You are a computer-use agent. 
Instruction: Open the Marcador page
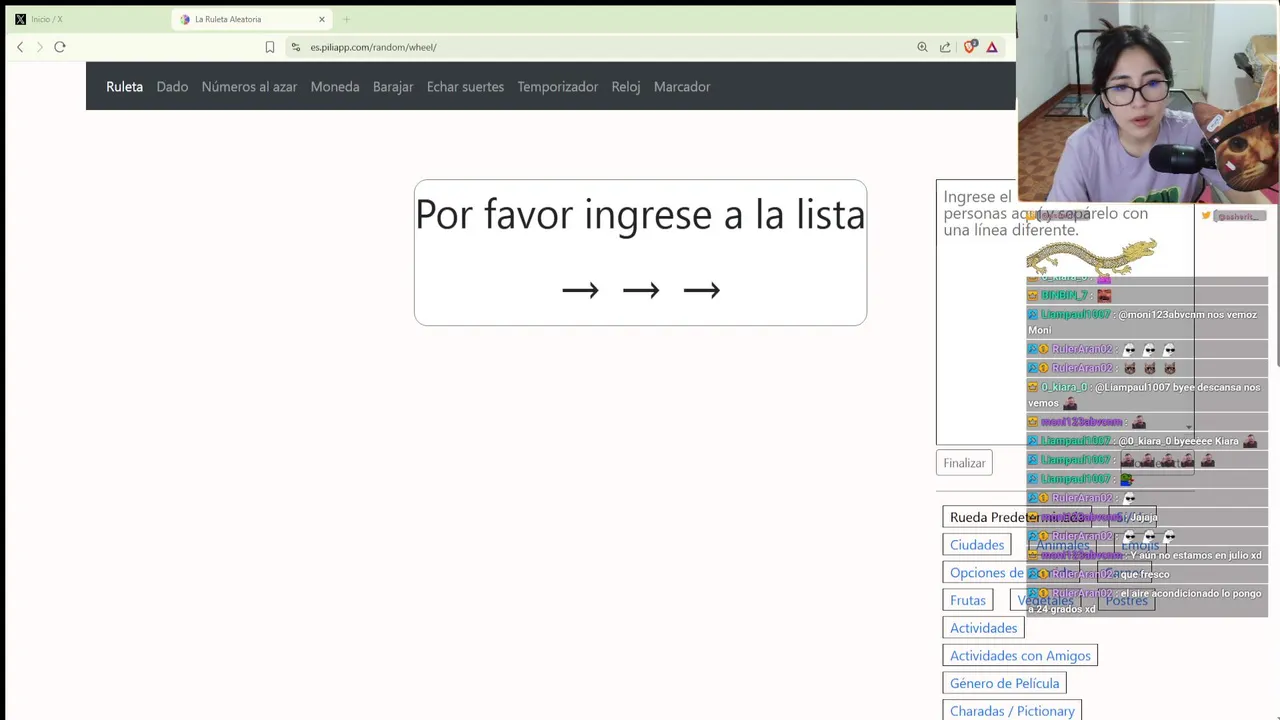click(682, 87)
